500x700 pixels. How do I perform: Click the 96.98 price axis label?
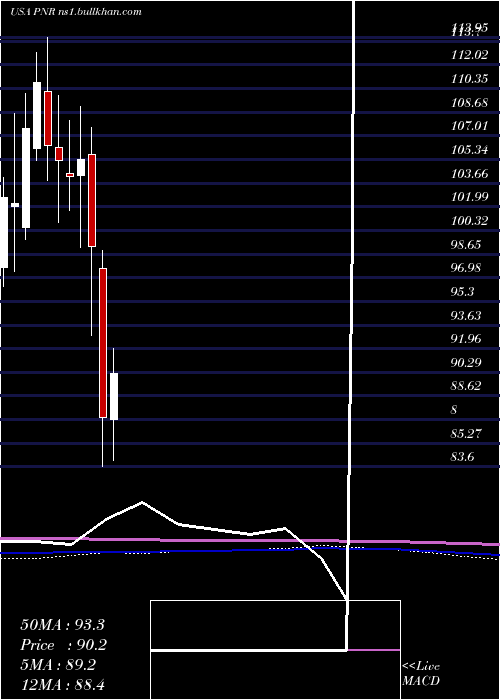[464, 267]
